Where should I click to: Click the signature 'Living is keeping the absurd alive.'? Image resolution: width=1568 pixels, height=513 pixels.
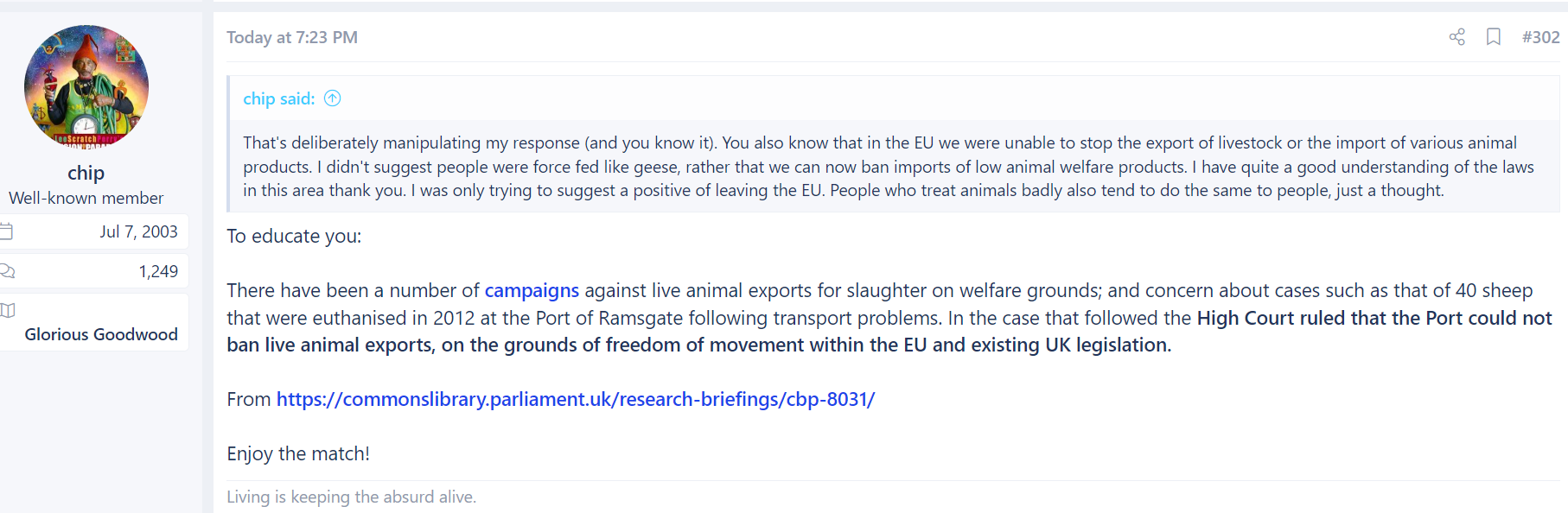click(x=351, y=497)
